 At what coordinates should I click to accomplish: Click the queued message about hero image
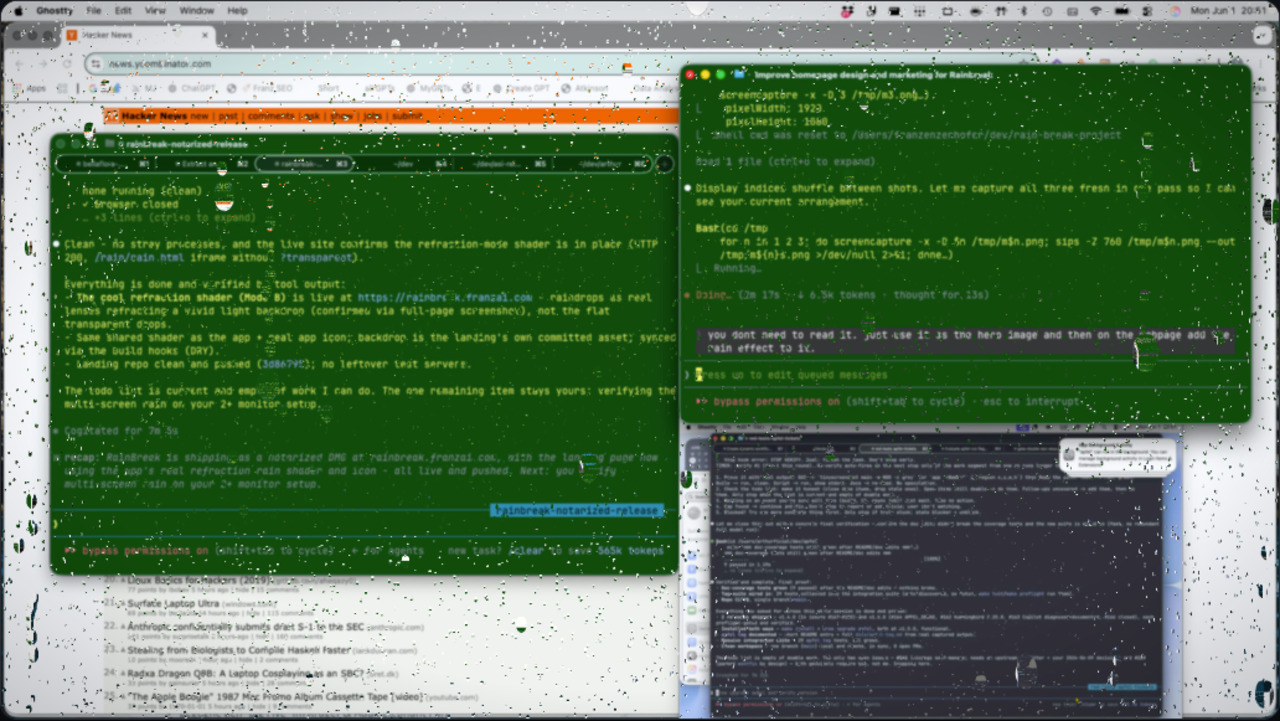965,342
